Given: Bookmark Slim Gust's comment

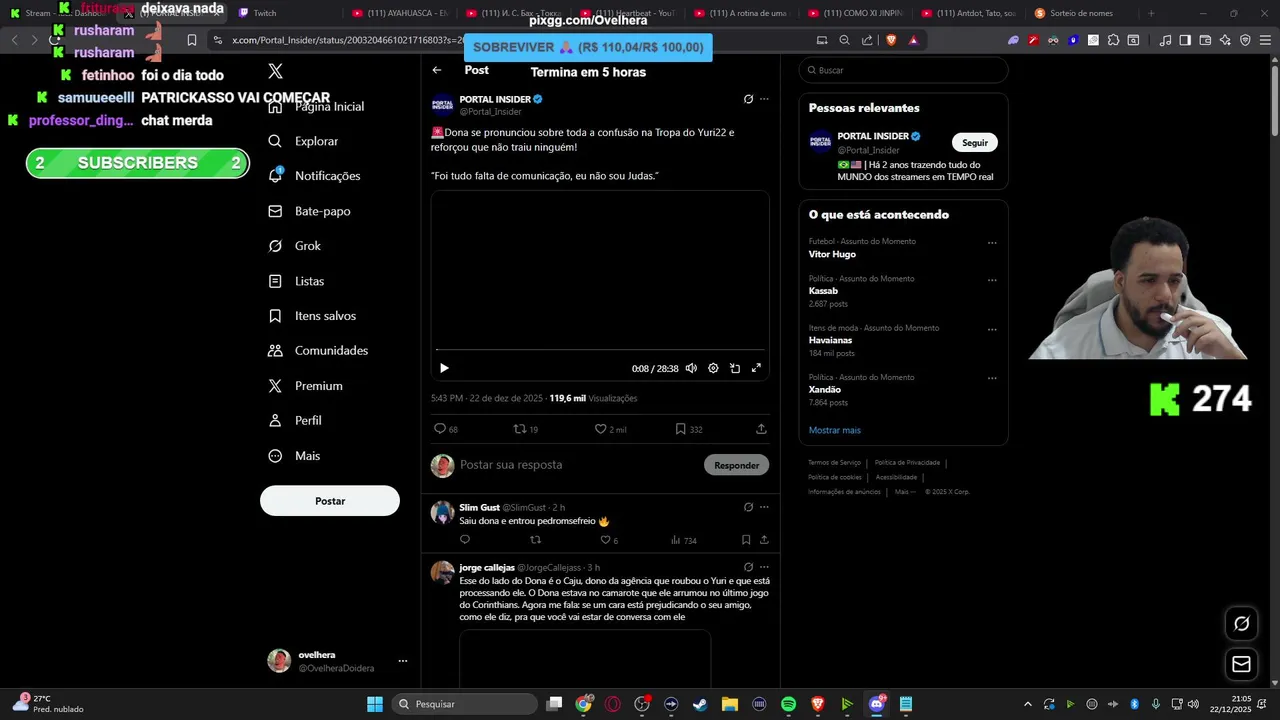Looking at the screenshot, I should (x=746, y=540).
